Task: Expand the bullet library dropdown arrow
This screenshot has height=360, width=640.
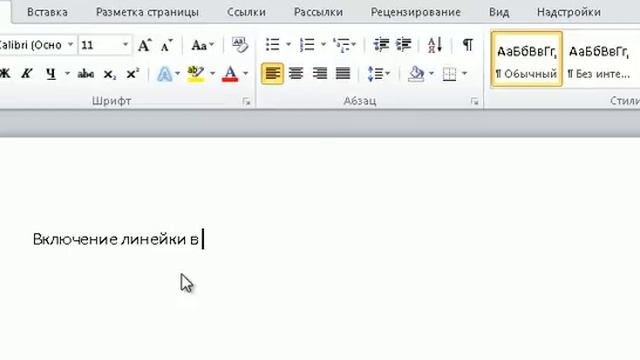Action: pyautogui.click(x=288, y=44)
